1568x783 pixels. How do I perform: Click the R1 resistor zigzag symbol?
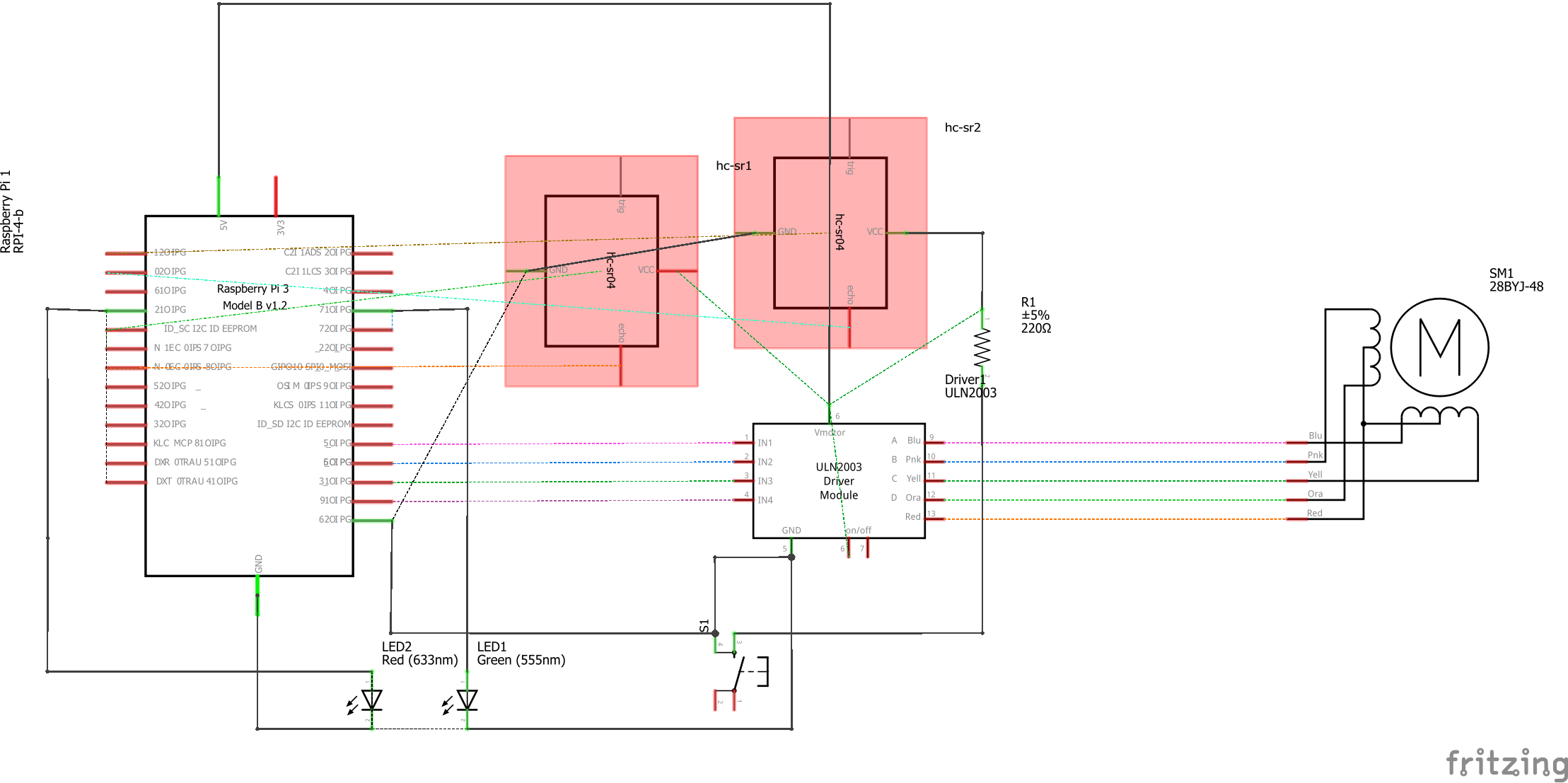[982, 348]
